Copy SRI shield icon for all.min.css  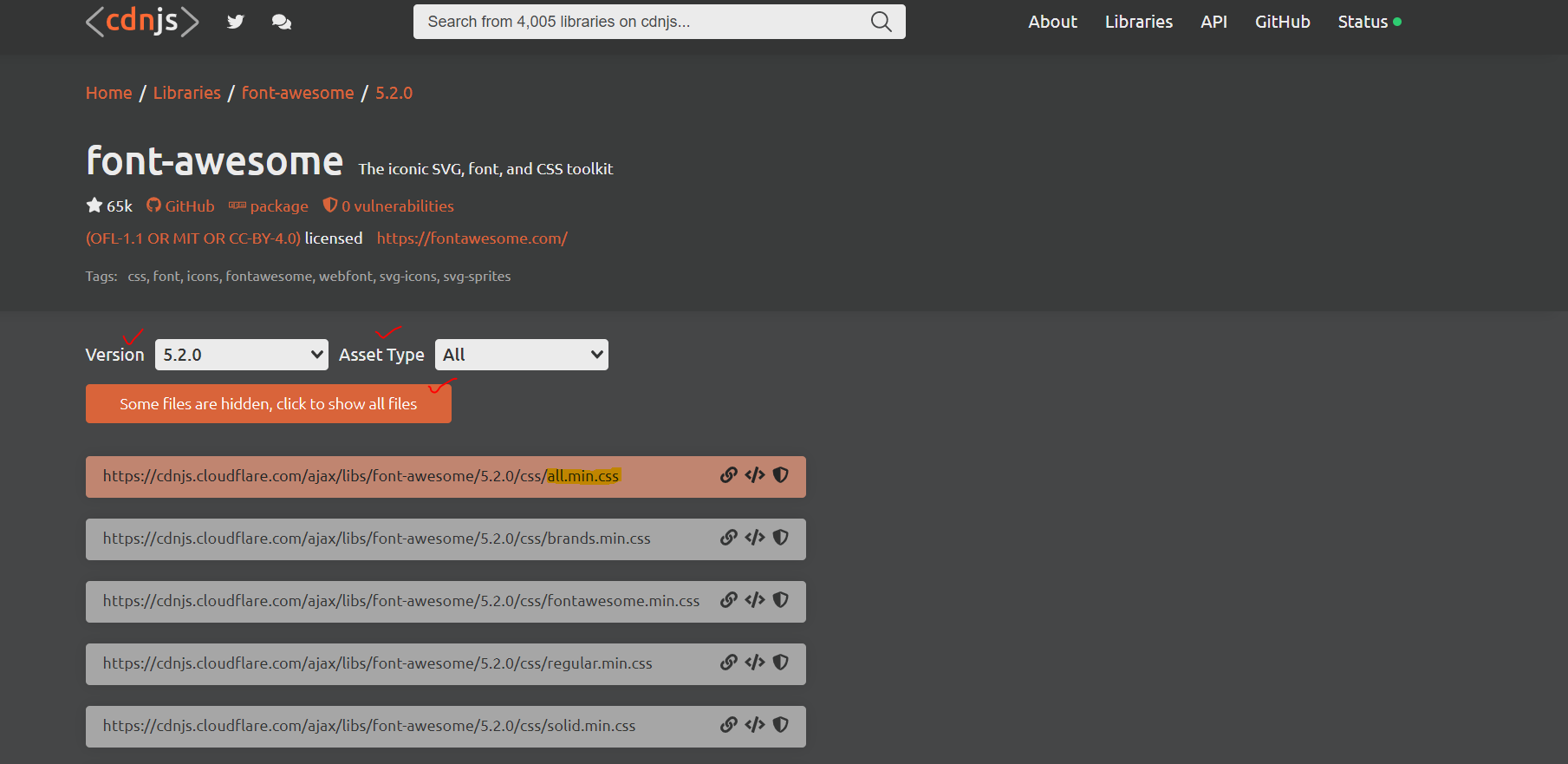point(780,475)
